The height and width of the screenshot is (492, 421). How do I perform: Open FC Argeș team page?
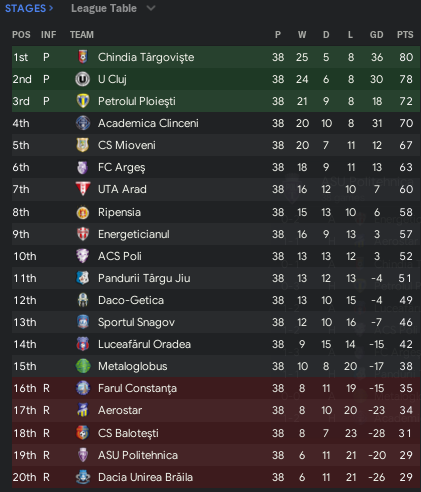click(x=122, y=167)
